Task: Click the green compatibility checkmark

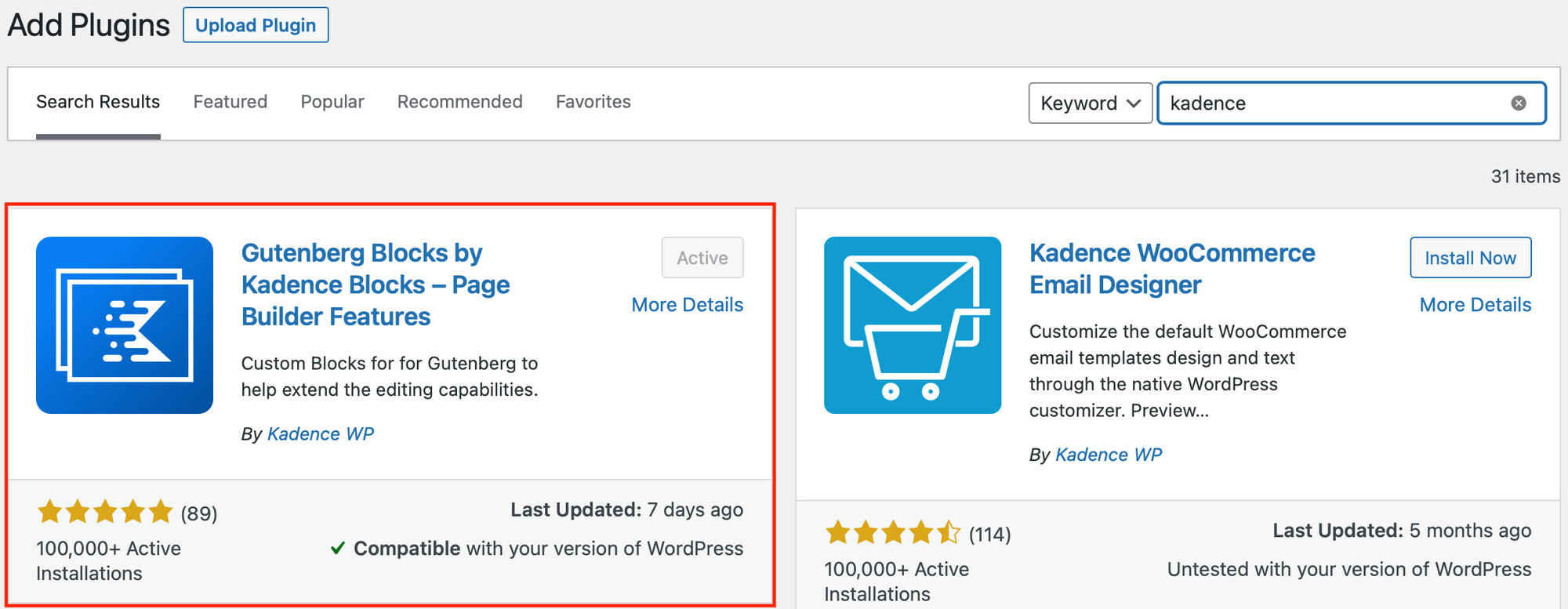Action: (338, 548)
